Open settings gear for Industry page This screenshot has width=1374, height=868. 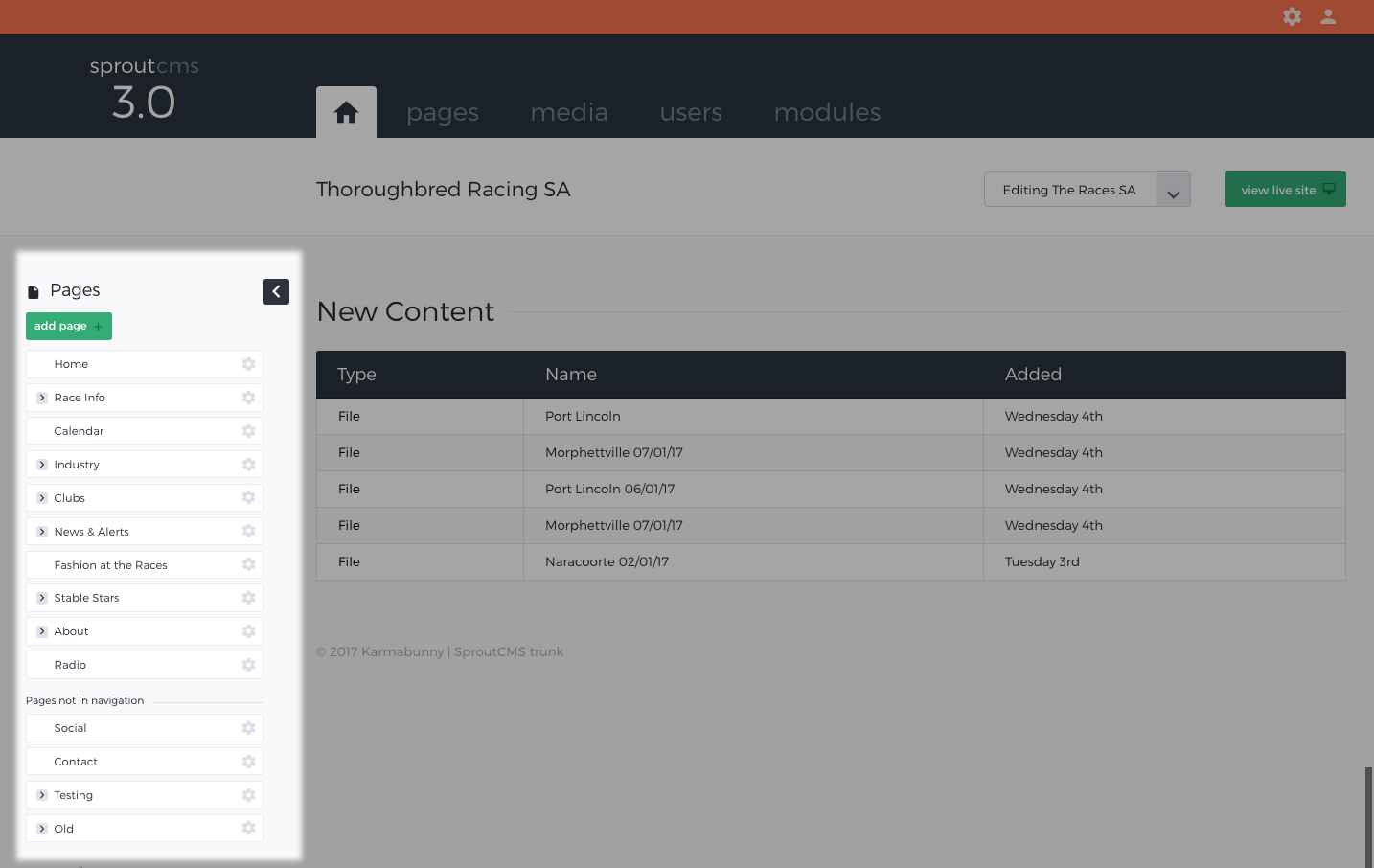[248, 465]
